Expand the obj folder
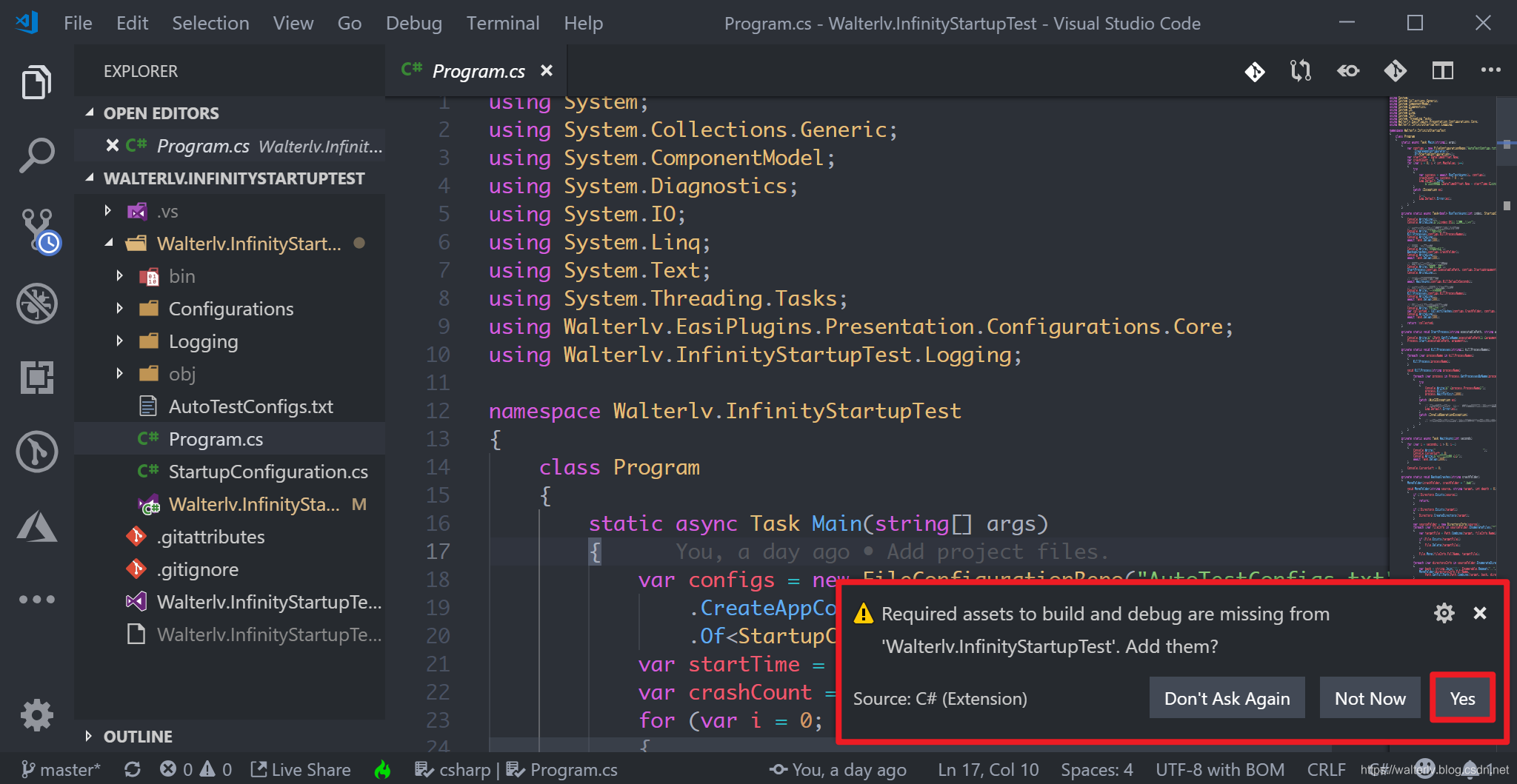Screen dimensions: 1517x784 click(120, 373)
